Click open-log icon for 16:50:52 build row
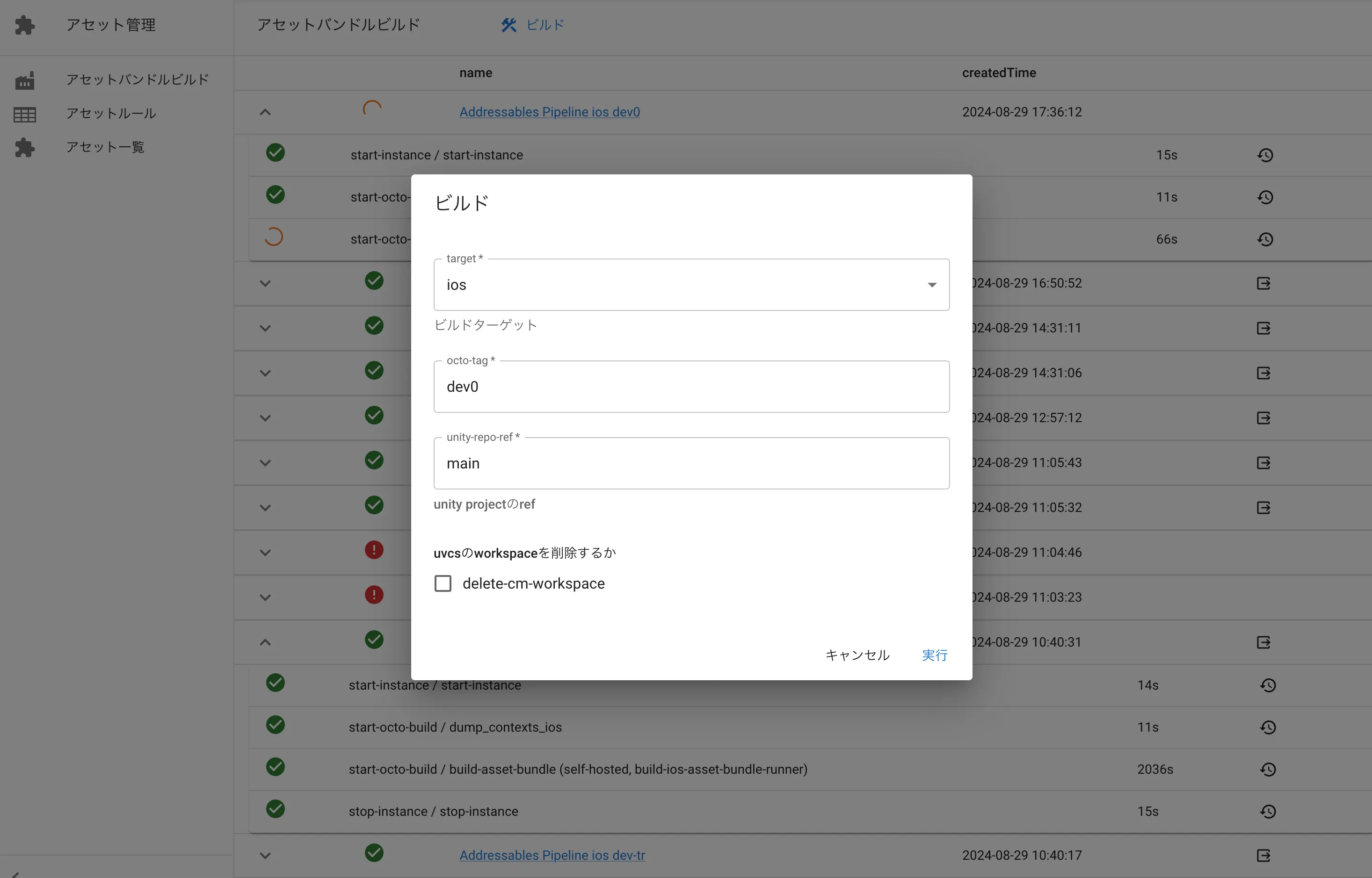Viewport: 1372px width, 878px height. click(1263, 283)
